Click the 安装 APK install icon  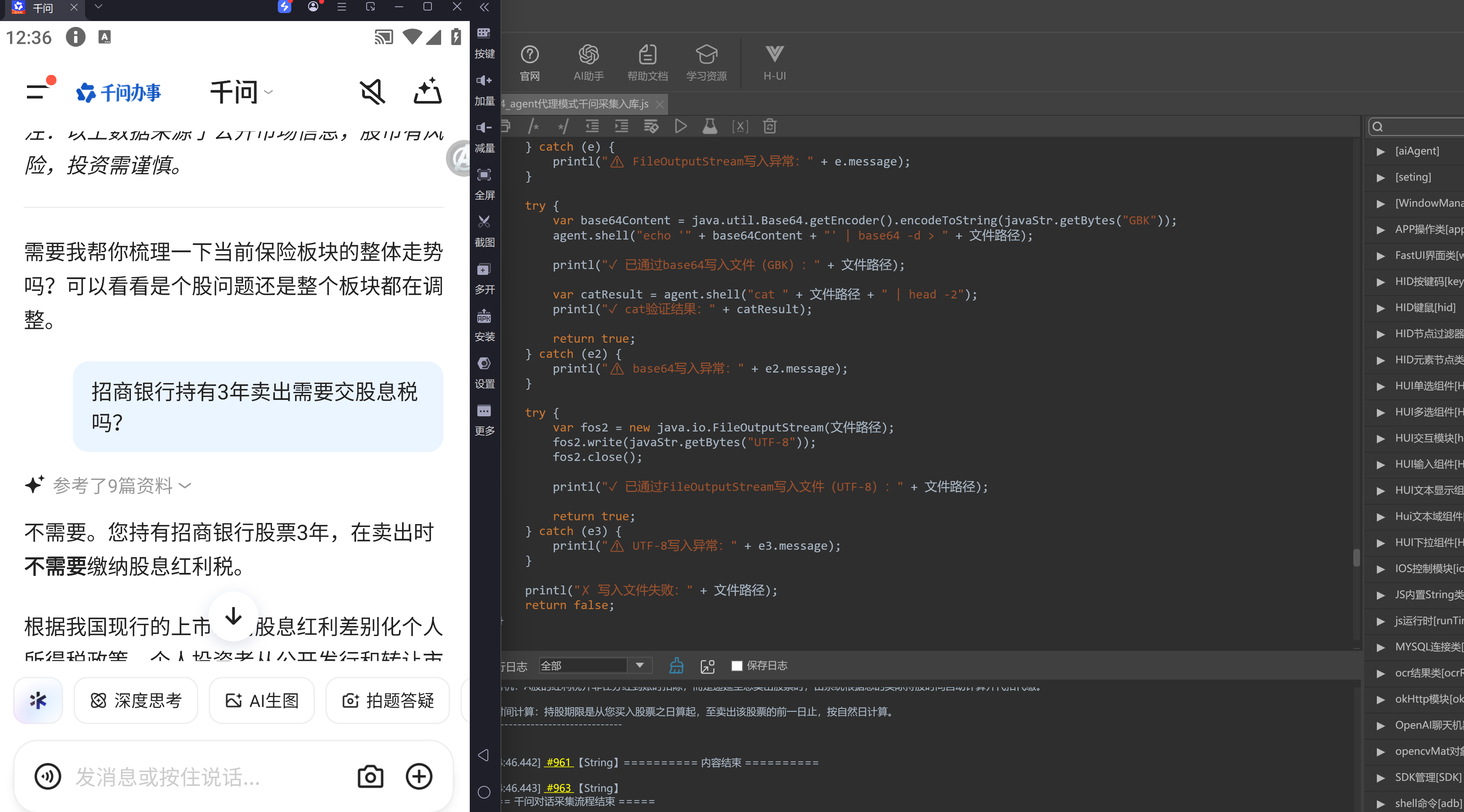484,326
